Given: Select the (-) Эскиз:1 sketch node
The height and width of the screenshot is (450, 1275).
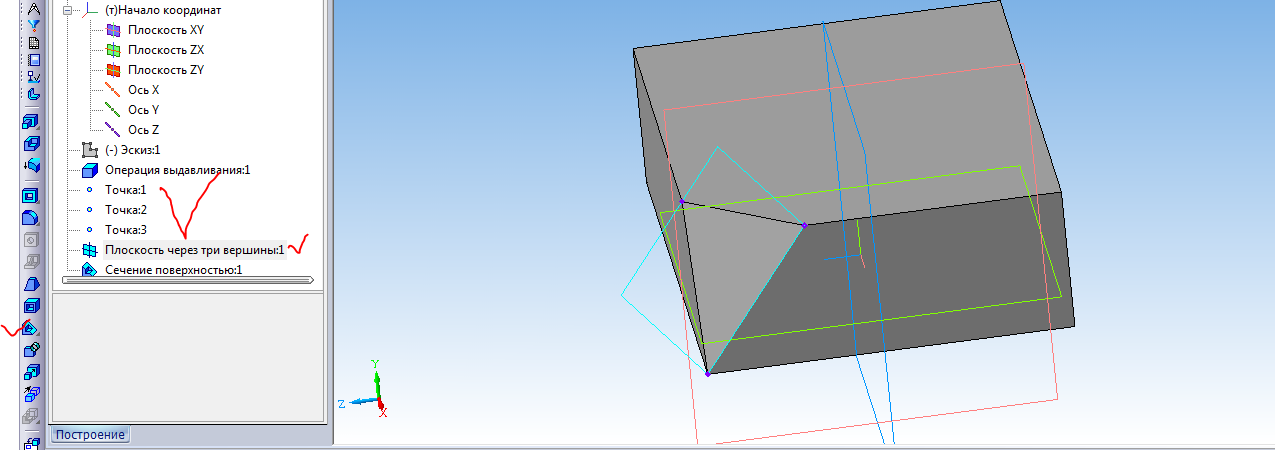Looking at the screenshot, I should (133, 150).
